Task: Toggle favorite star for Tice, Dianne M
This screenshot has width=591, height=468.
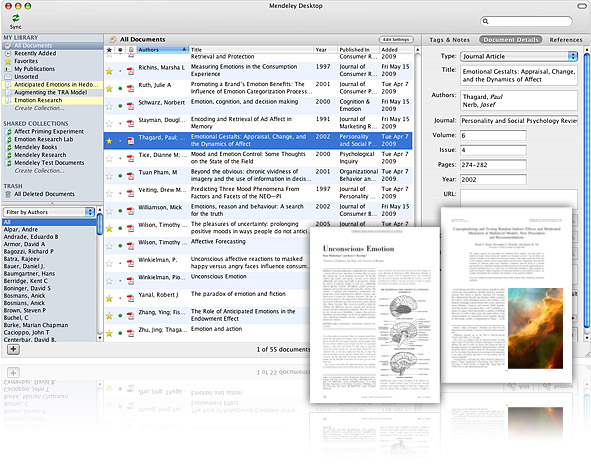Action: pyautogui.click(x=109, y=158)
